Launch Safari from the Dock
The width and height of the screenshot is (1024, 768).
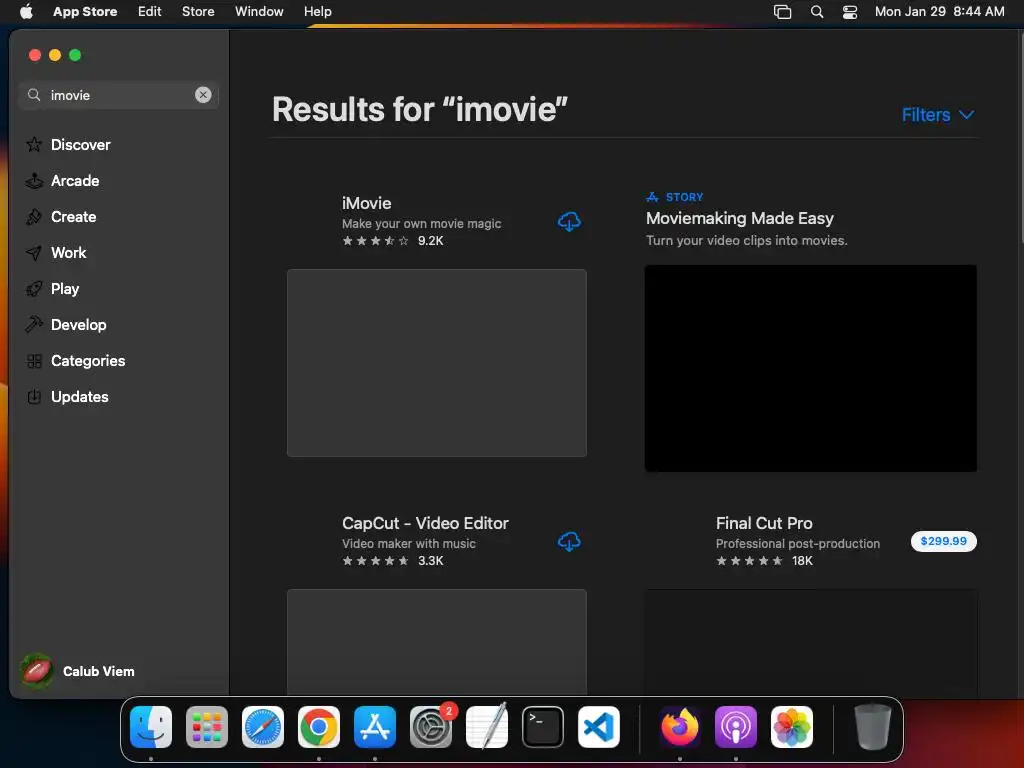click(x=263, y=727)
